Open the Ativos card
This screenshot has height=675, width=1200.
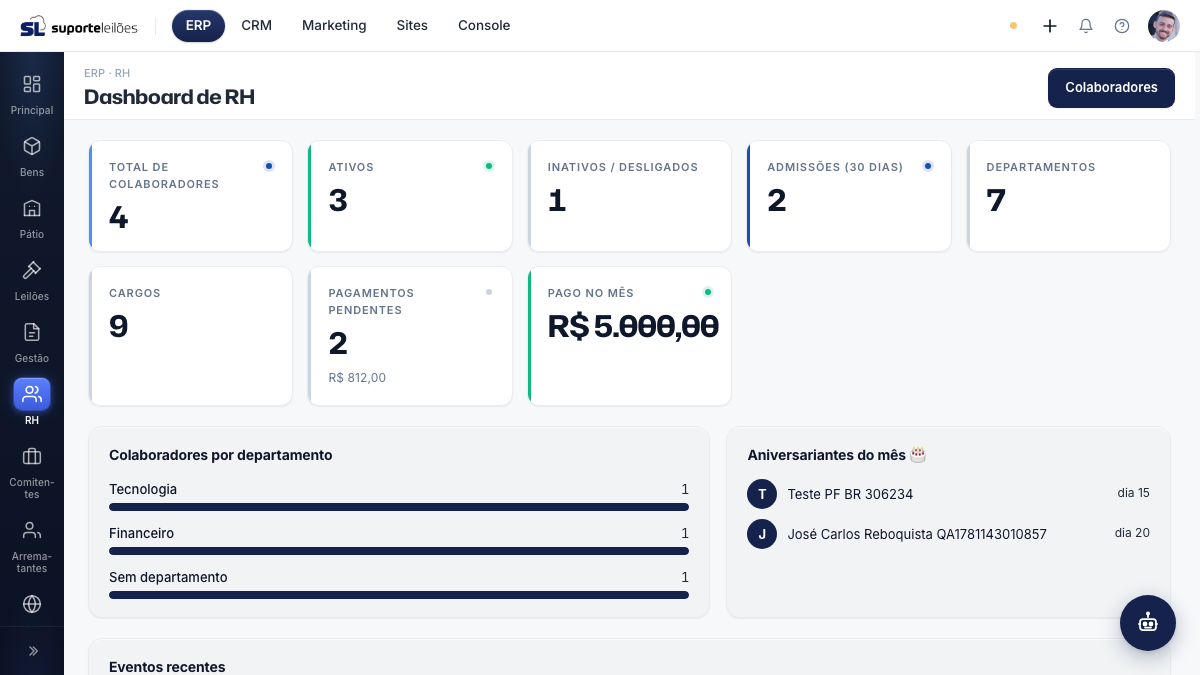tap(410, 196)
